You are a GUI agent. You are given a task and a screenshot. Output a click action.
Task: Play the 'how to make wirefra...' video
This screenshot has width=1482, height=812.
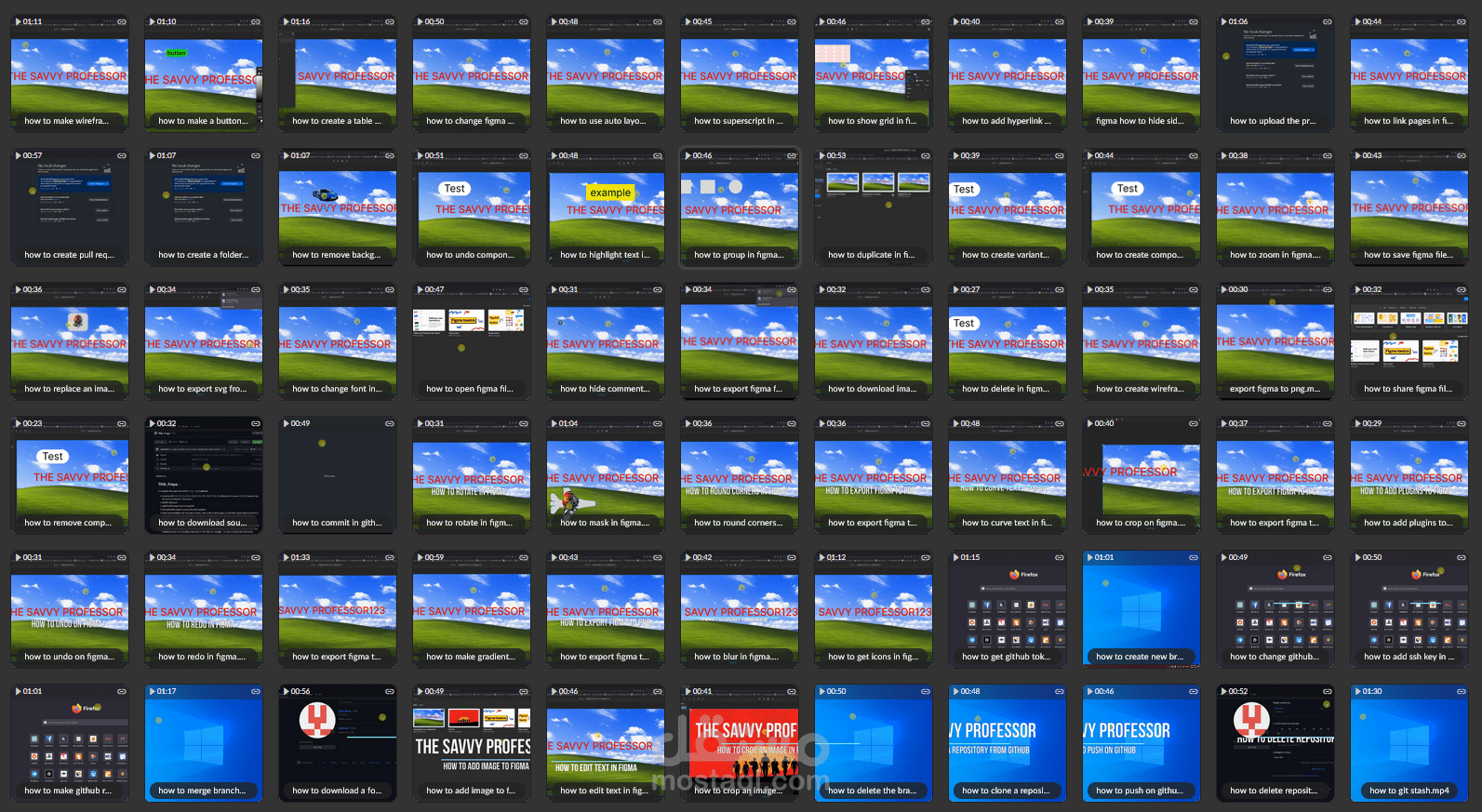(19, 21)
